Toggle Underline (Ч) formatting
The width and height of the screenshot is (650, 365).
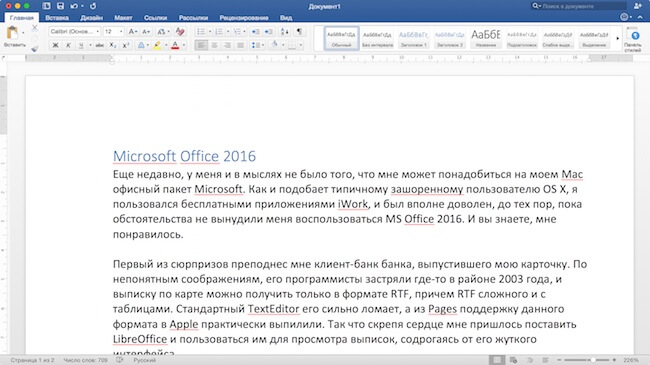coord(81,45)
